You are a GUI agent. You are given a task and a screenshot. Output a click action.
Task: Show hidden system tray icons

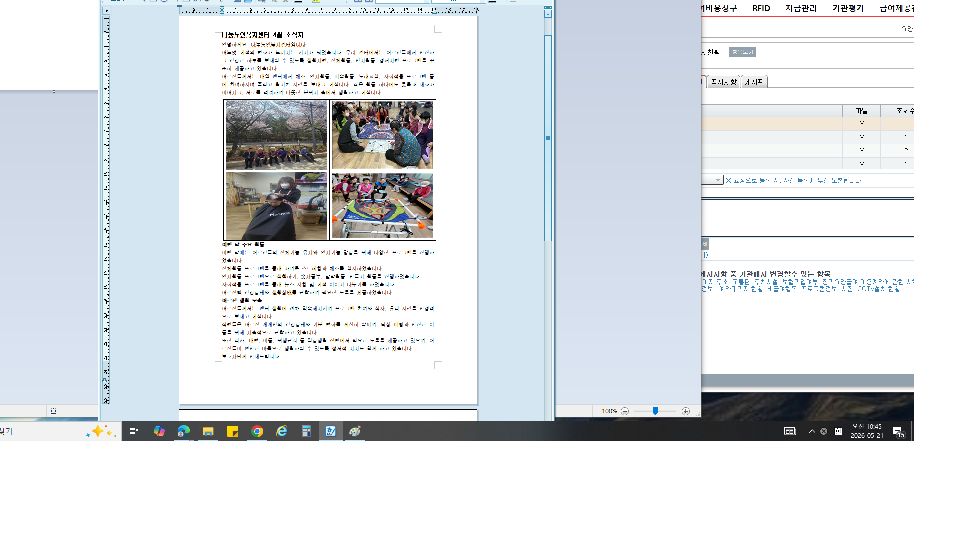point(812,432)
